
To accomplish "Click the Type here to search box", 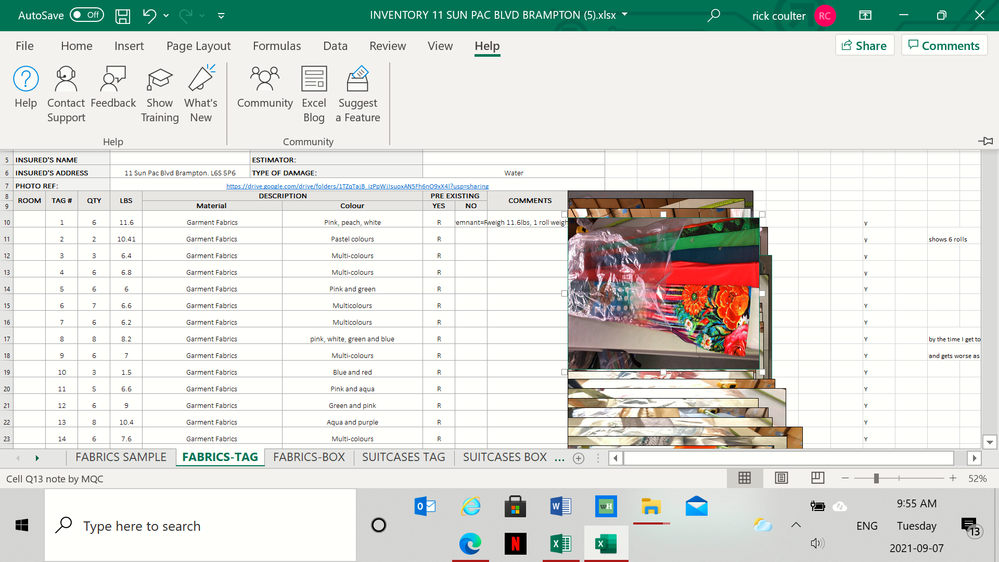I will (200, 526).
